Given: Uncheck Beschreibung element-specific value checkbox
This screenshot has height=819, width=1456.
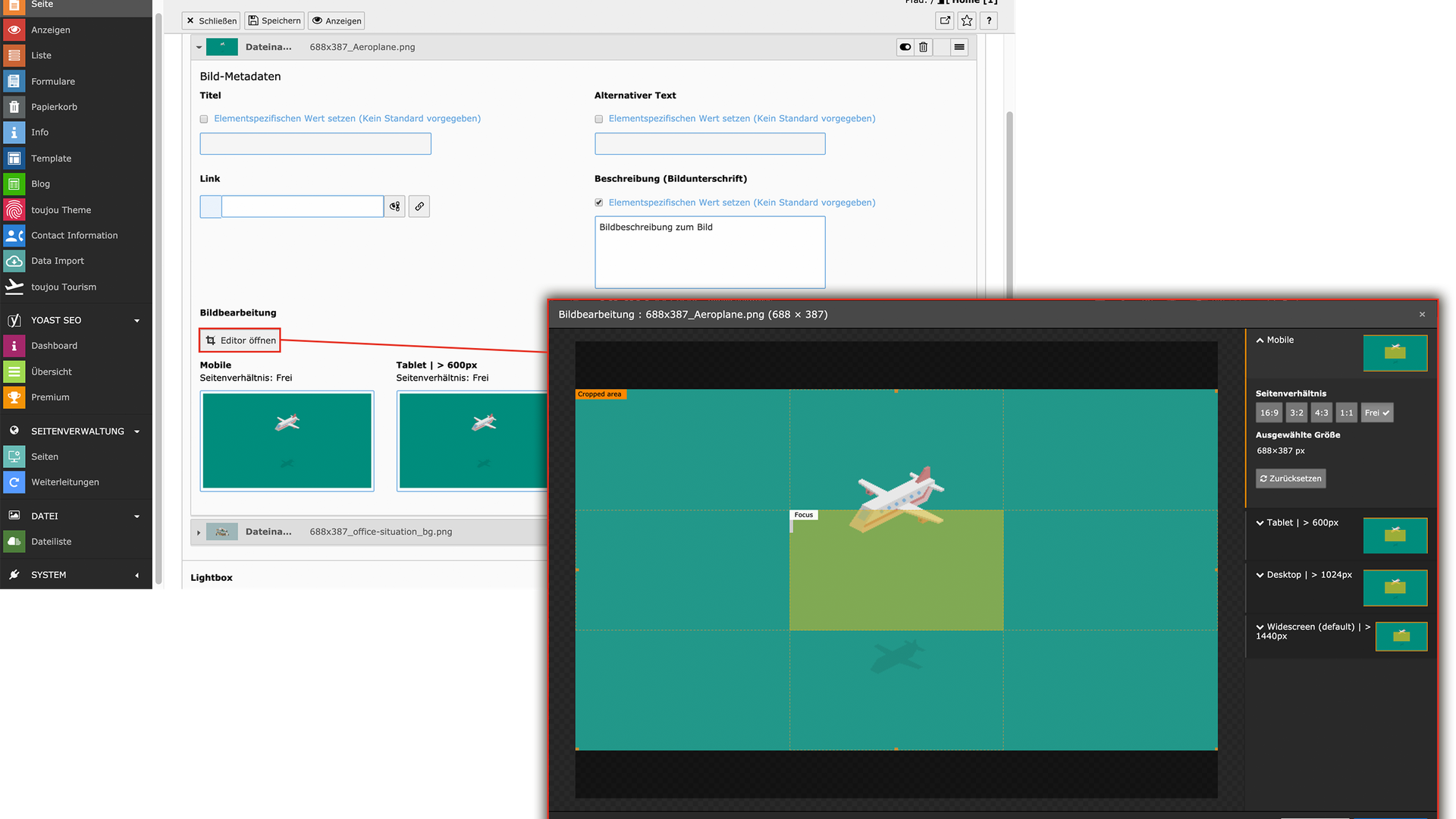Looking at the screenshot, I should [599, 202].
